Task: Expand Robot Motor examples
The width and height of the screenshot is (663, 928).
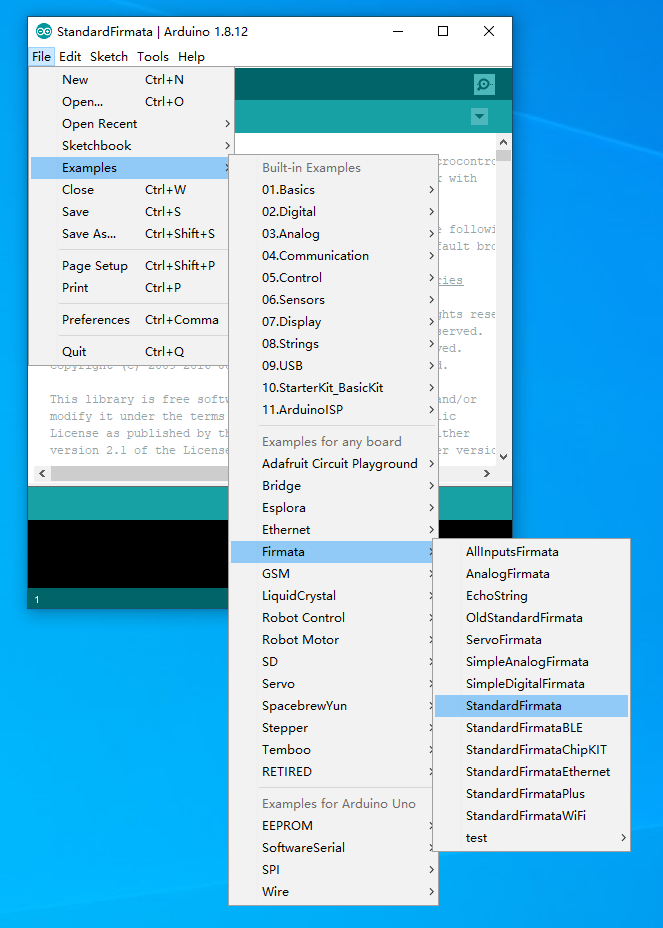Action: click(x=333, y=640)
